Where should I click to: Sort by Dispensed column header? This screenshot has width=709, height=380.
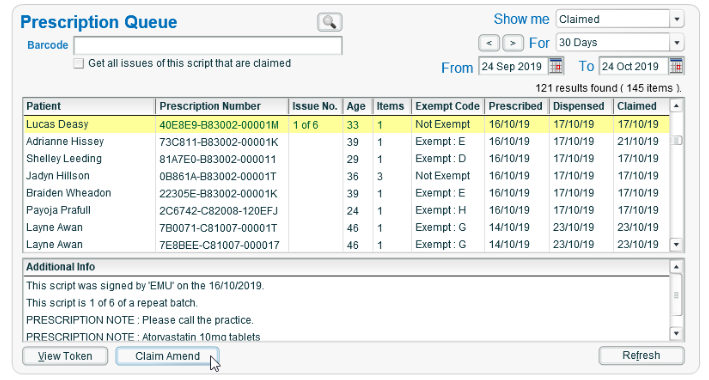pyautogui.click(x=581, y=106)
